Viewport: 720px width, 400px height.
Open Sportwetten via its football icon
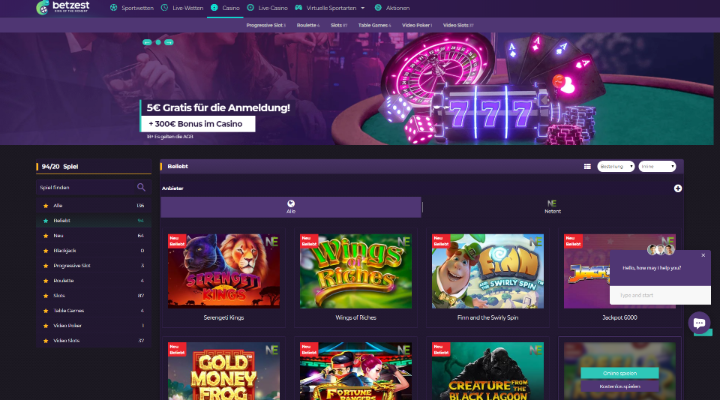113,8
